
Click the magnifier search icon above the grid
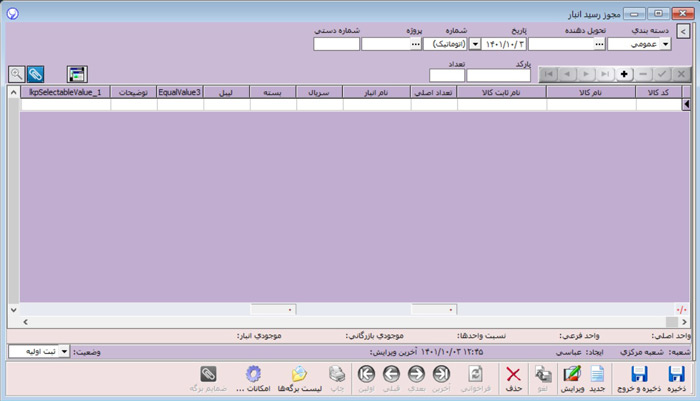click(x=16, y=74)
